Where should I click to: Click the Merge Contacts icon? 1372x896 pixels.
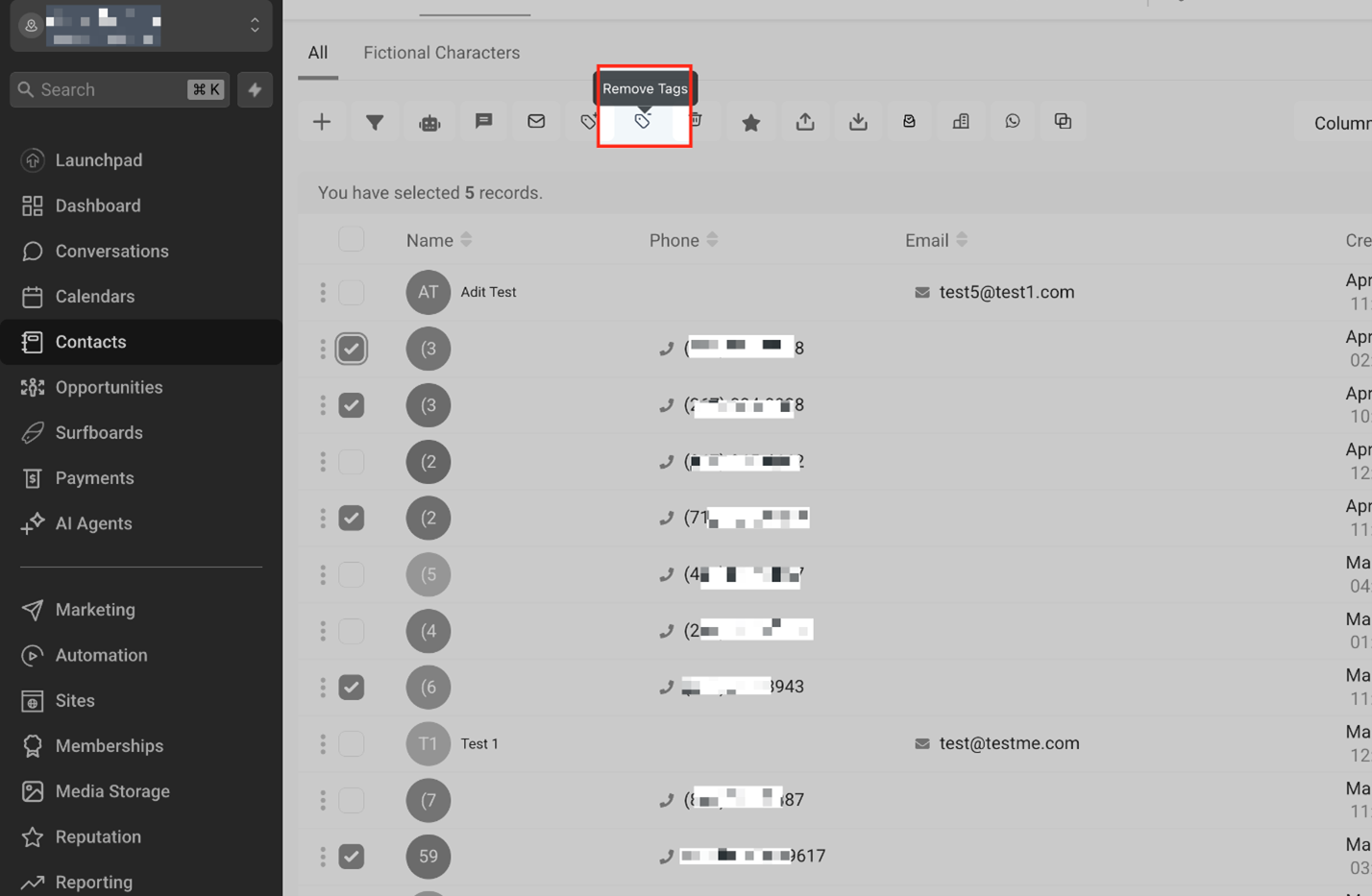click(1063, 121)
